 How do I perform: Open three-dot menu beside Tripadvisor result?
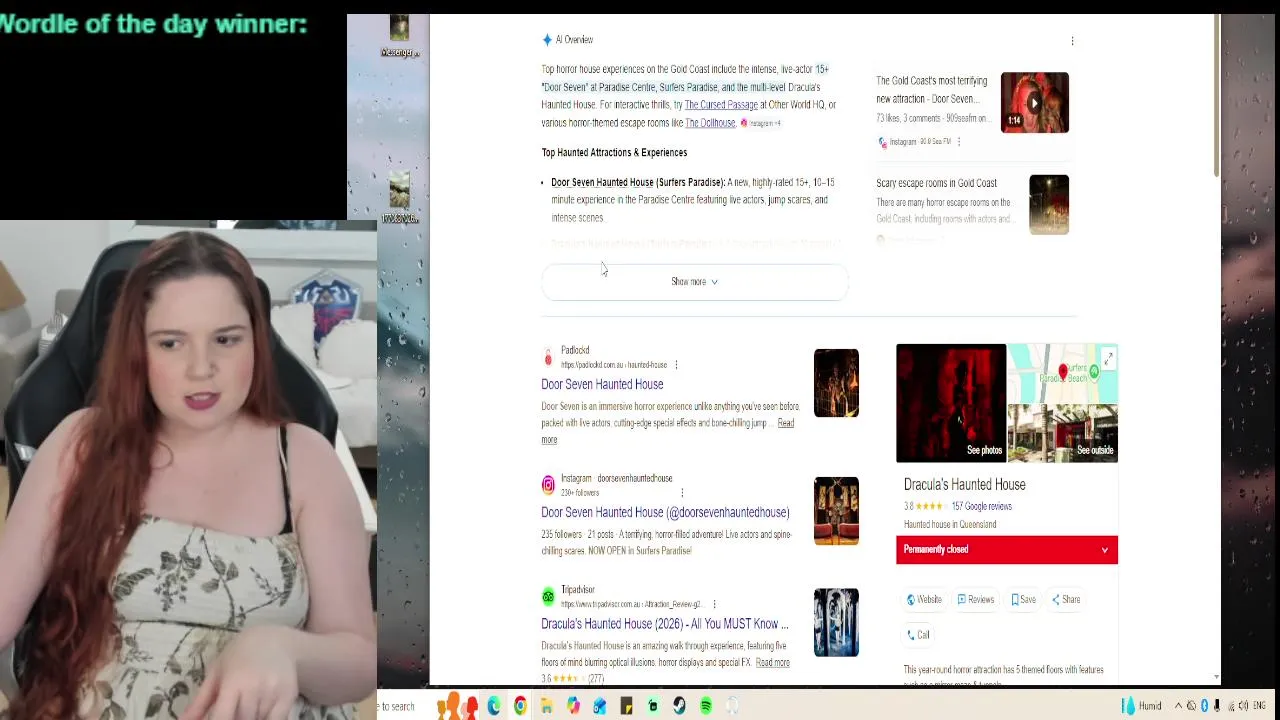(x=713, y=604)
